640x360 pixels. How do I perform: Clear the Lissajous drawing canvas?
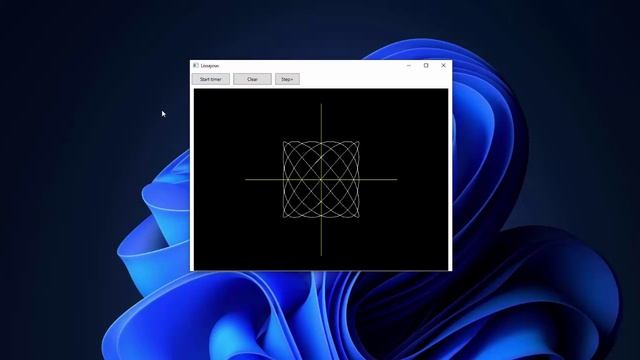pos(252,79)
